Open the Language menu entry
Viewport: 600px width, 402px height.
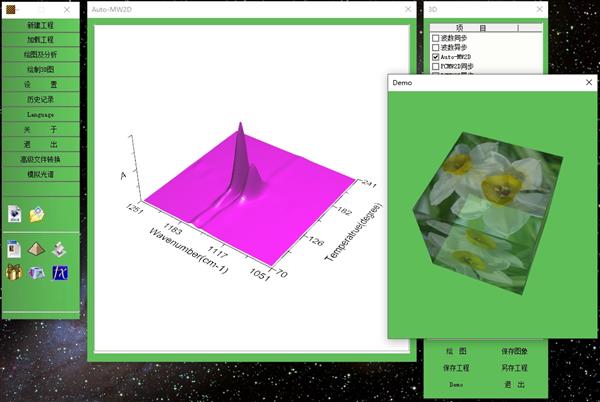[x=41, y=114]
